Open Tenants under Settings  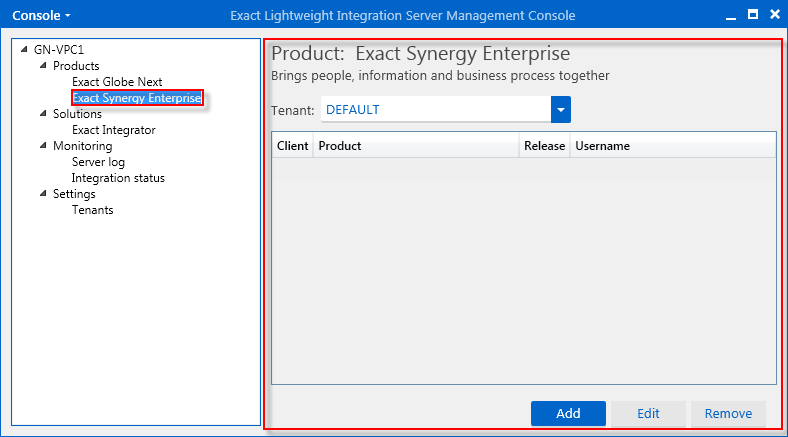point(92,210)
